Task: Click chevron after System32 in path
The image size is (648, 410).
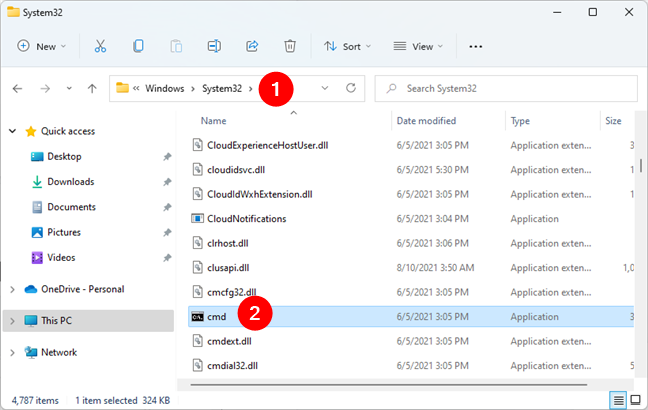Action: pos(250,88)
